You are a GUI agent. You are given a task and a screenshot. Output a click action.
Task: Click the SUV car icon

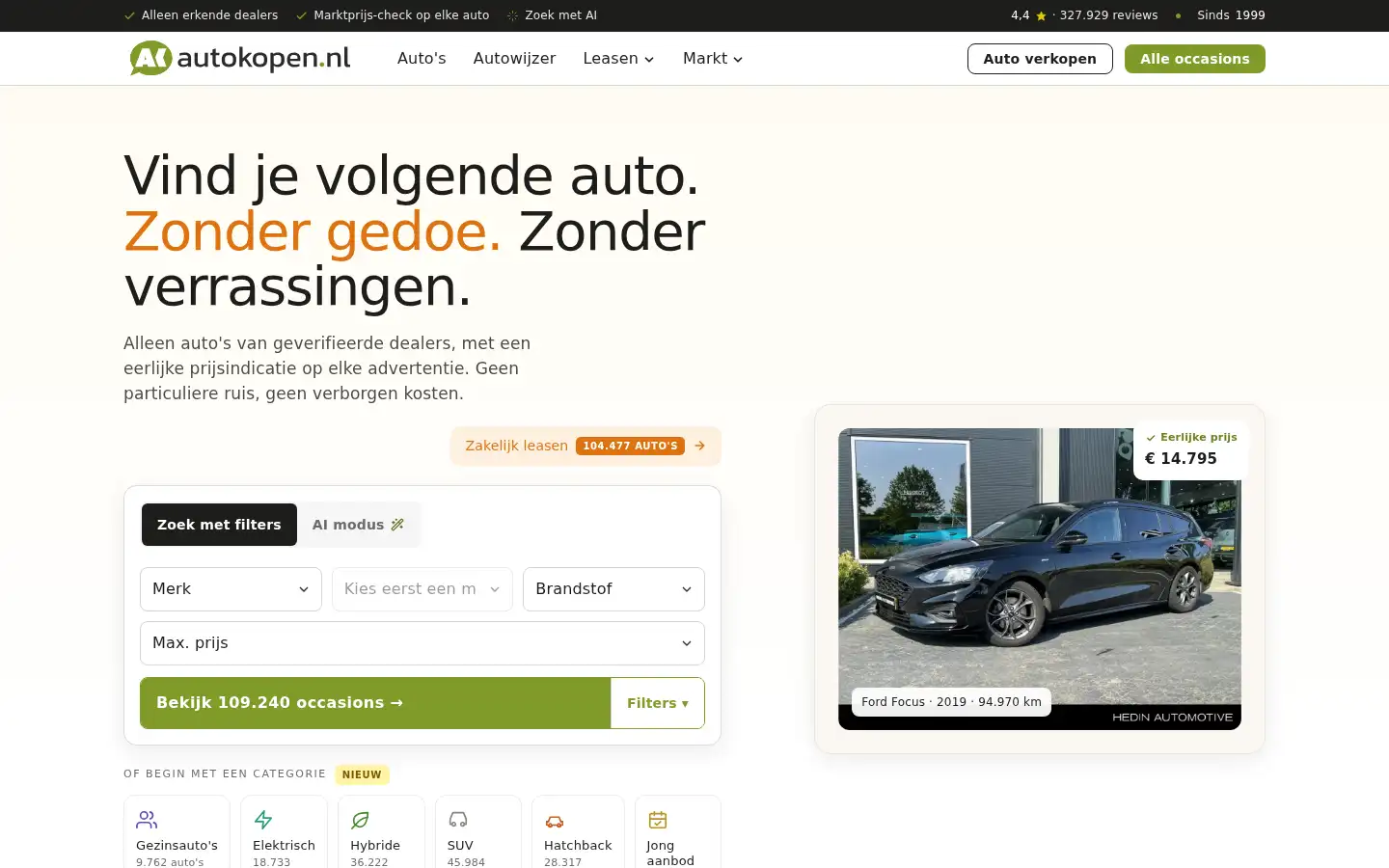click(458, 820)
